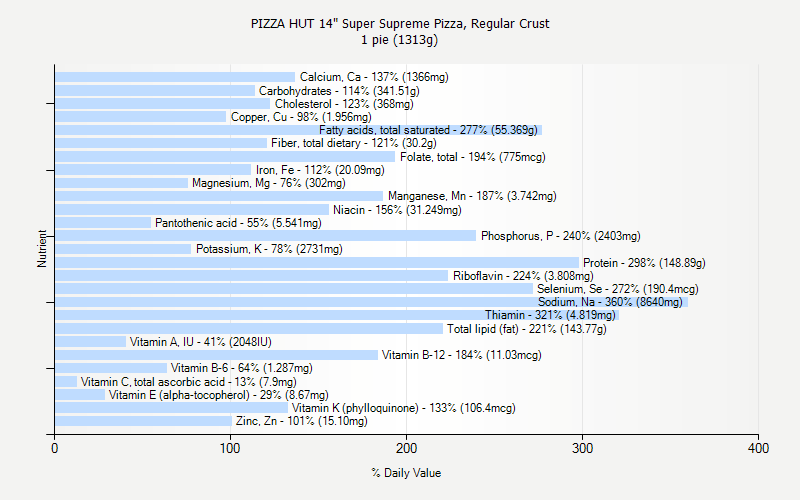Select Fiber, total dietary - 121% label
Image resolution: width=800 pixels, height=500 pixels.
tap(354, 143)
